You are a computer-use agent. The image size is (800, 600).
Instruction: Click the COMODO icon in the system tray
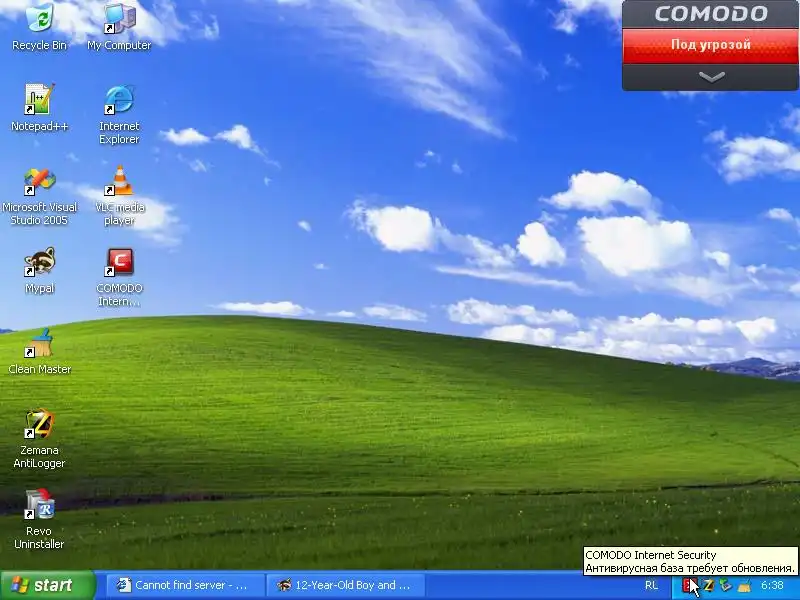click(688, 585)
